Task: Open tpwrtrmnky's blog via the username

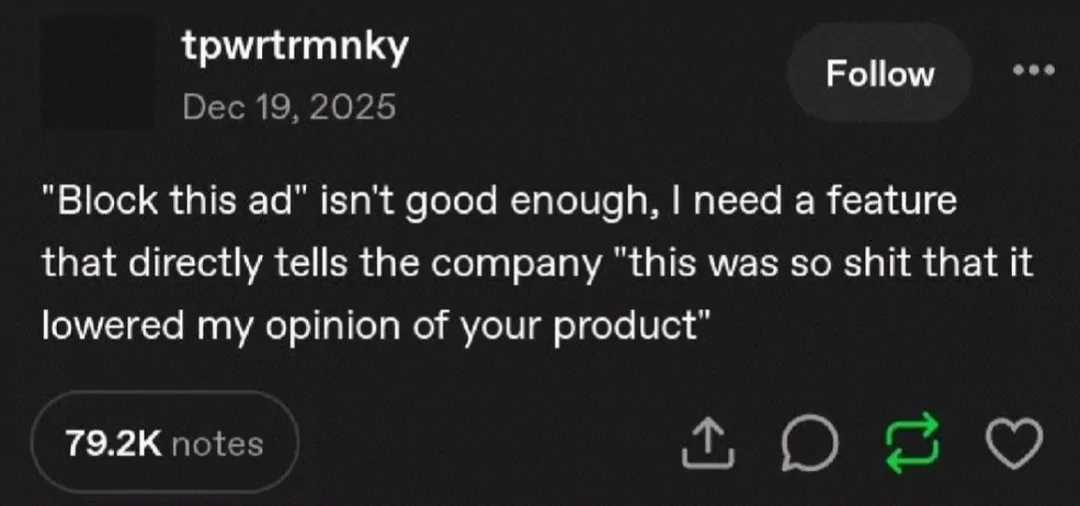Action: (295, 50)
